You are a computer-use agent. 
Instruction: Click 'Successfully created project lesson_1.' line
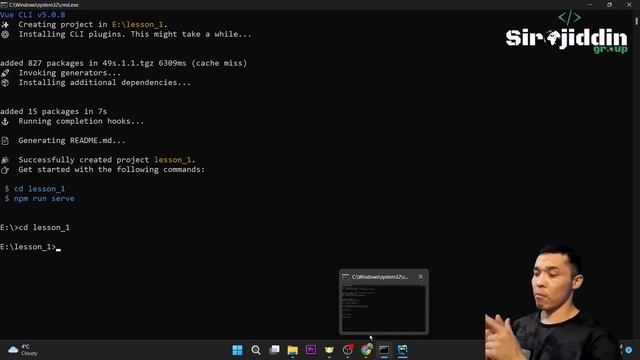click(x=107, y=160)
